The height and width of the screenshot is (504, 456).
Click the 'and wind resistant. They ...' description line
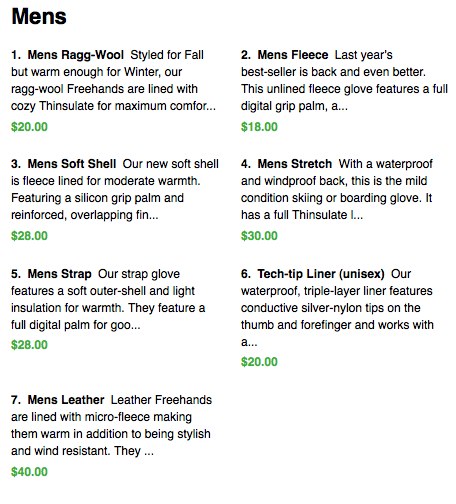pyautogui.click(x=82, y=451)
